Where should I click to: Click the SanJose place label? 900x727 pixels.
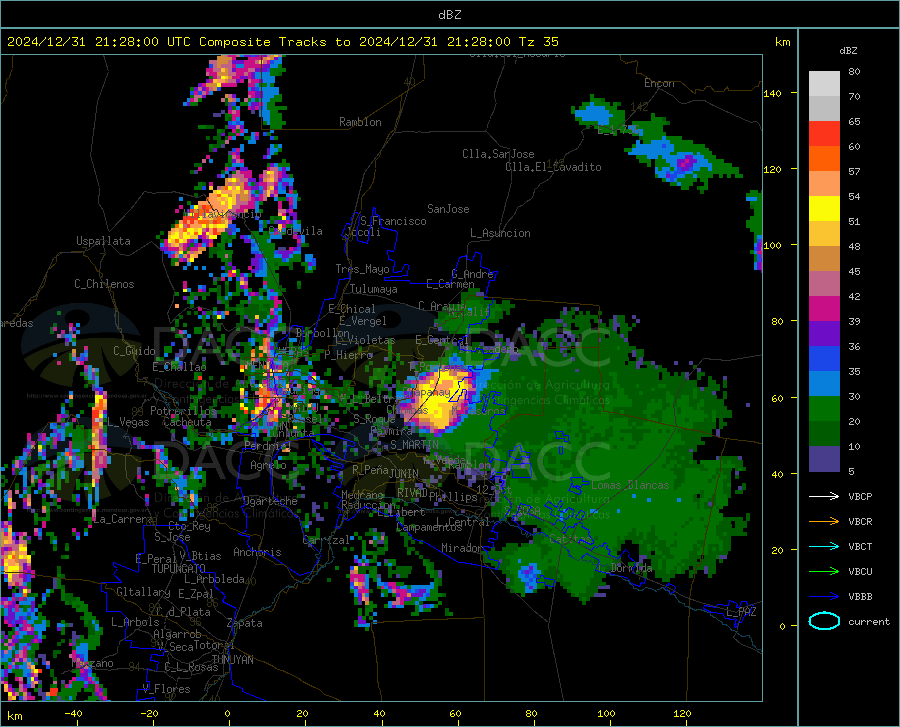448,209
